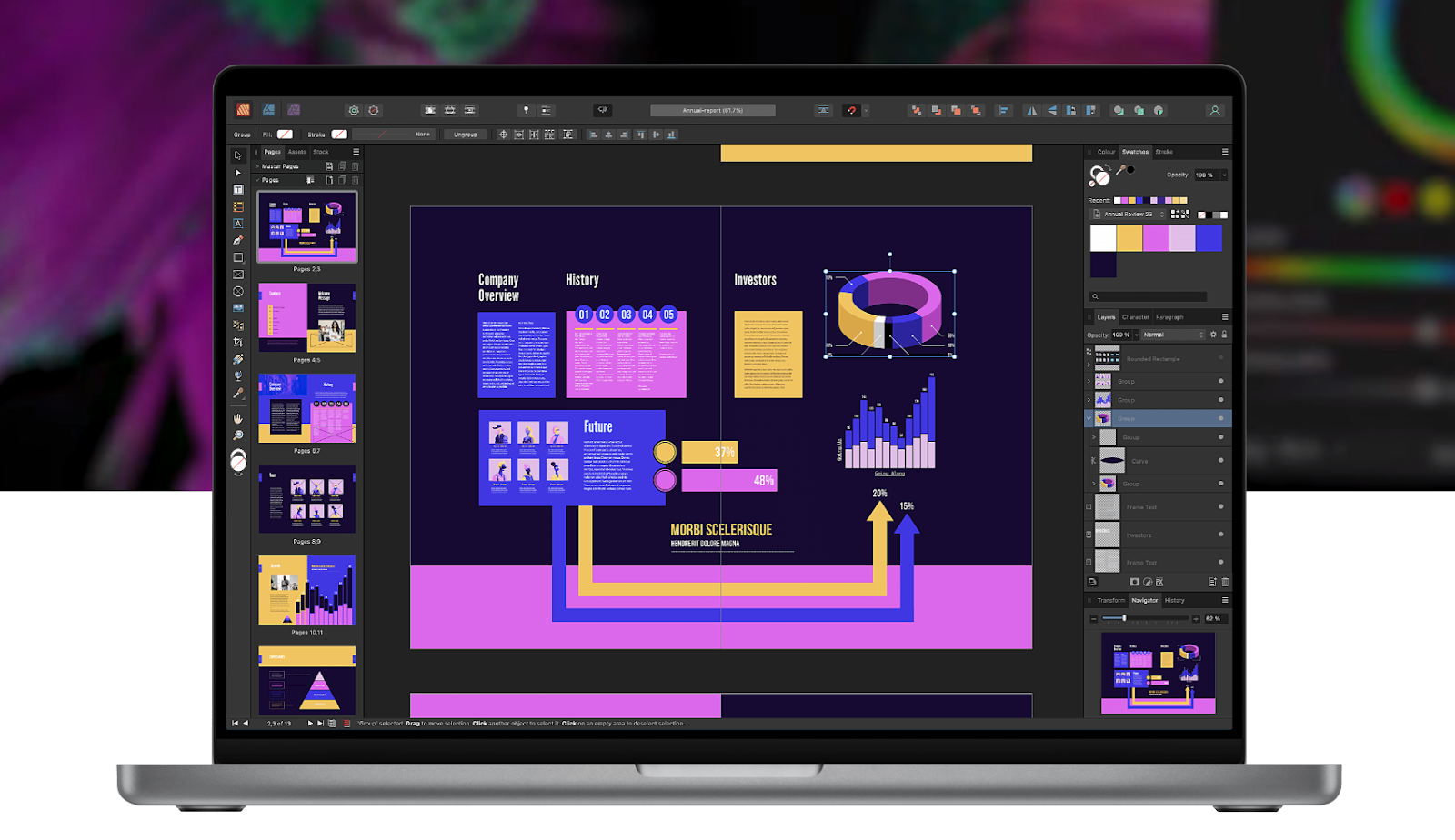Image resolution: width=1455 pixels, height=840 pixels.
Task: Collapse the selected Group layer
Action: point(1089,418)
